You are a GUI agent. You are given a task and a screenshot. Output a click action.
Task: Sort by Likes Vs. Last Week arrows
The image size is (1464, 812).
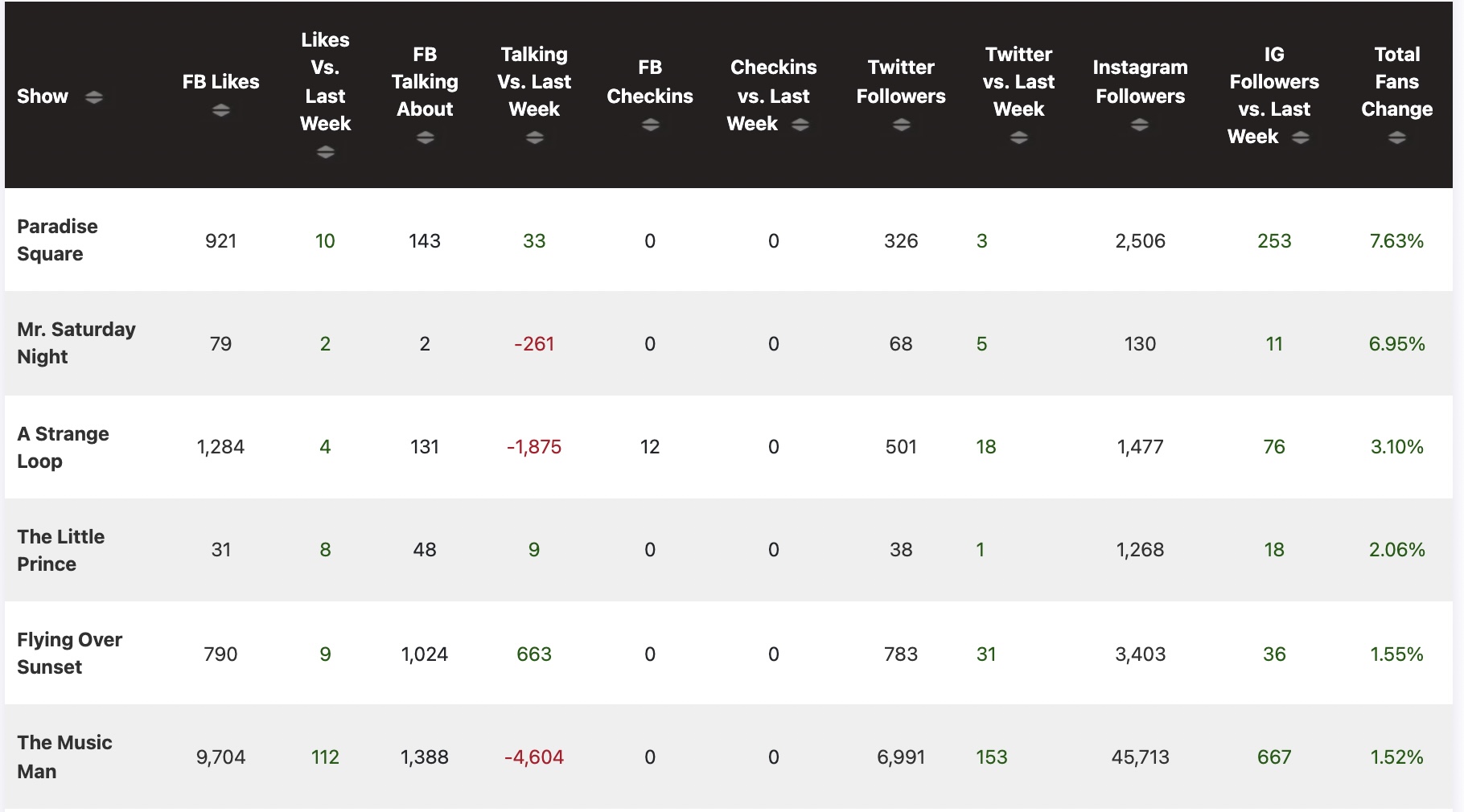(325, 152)
